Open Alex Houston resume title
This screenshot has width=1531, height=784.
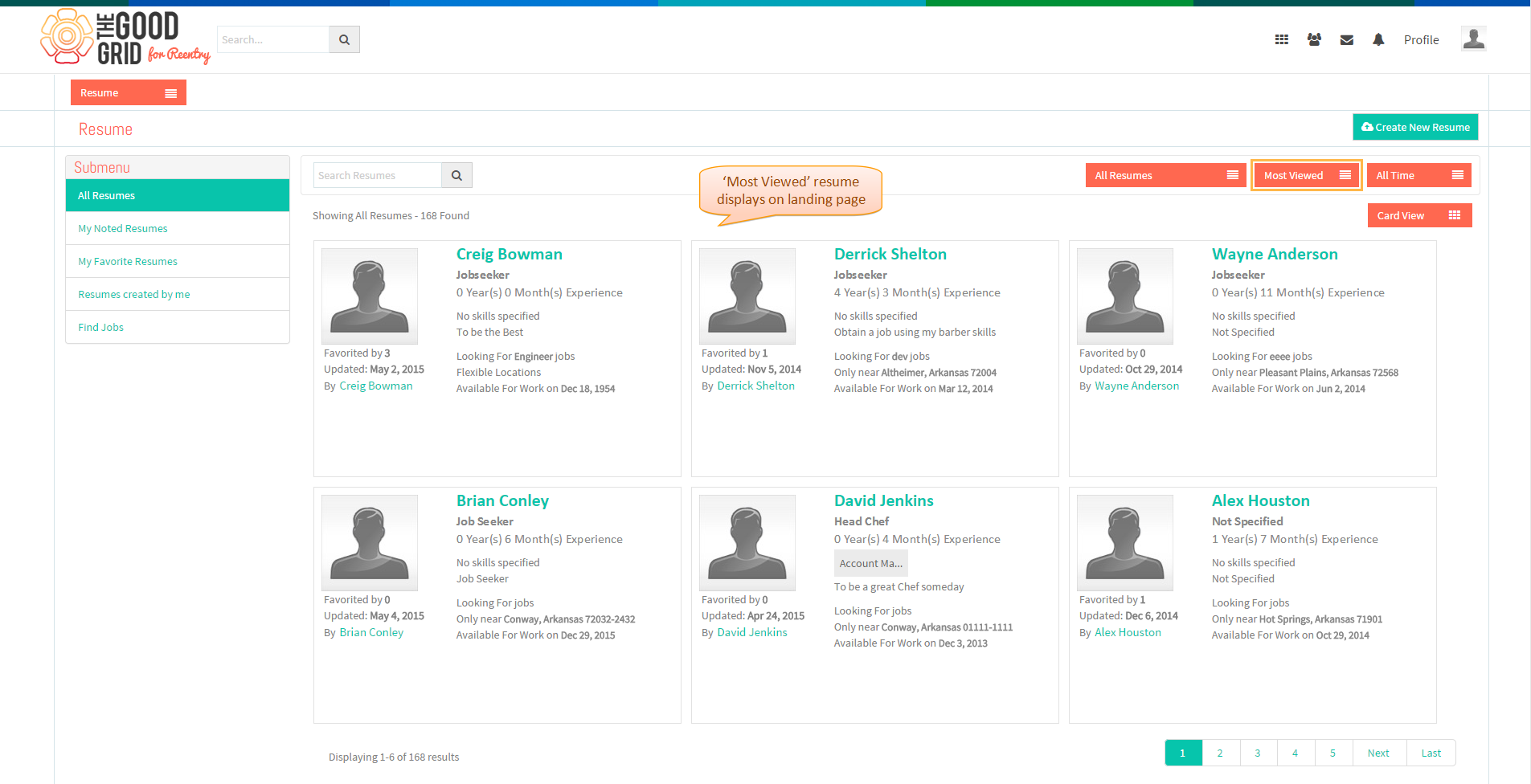click(1261, 500)
